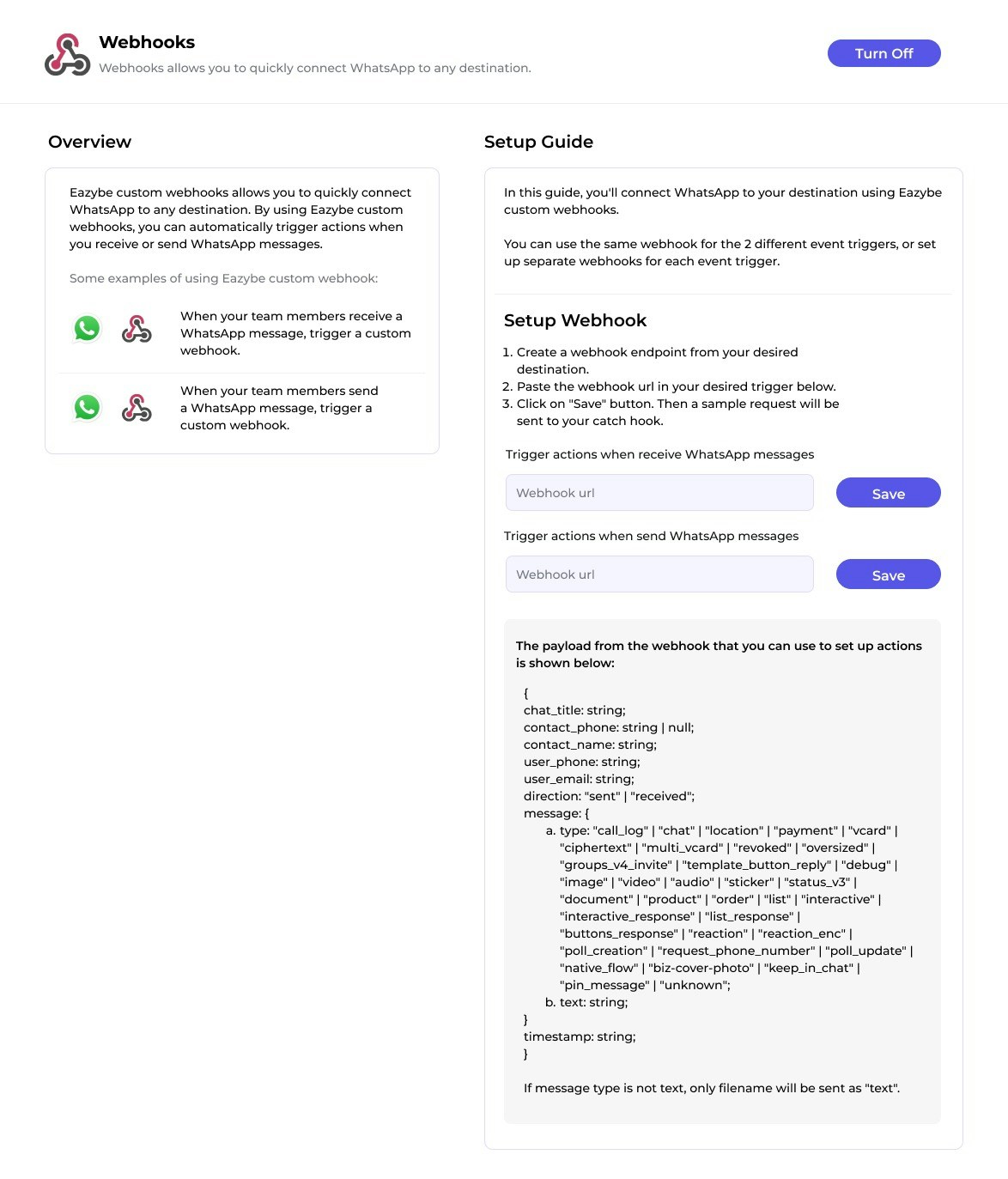Select the Overview section heading
1008x1179 pixels.
click(90, 142)
